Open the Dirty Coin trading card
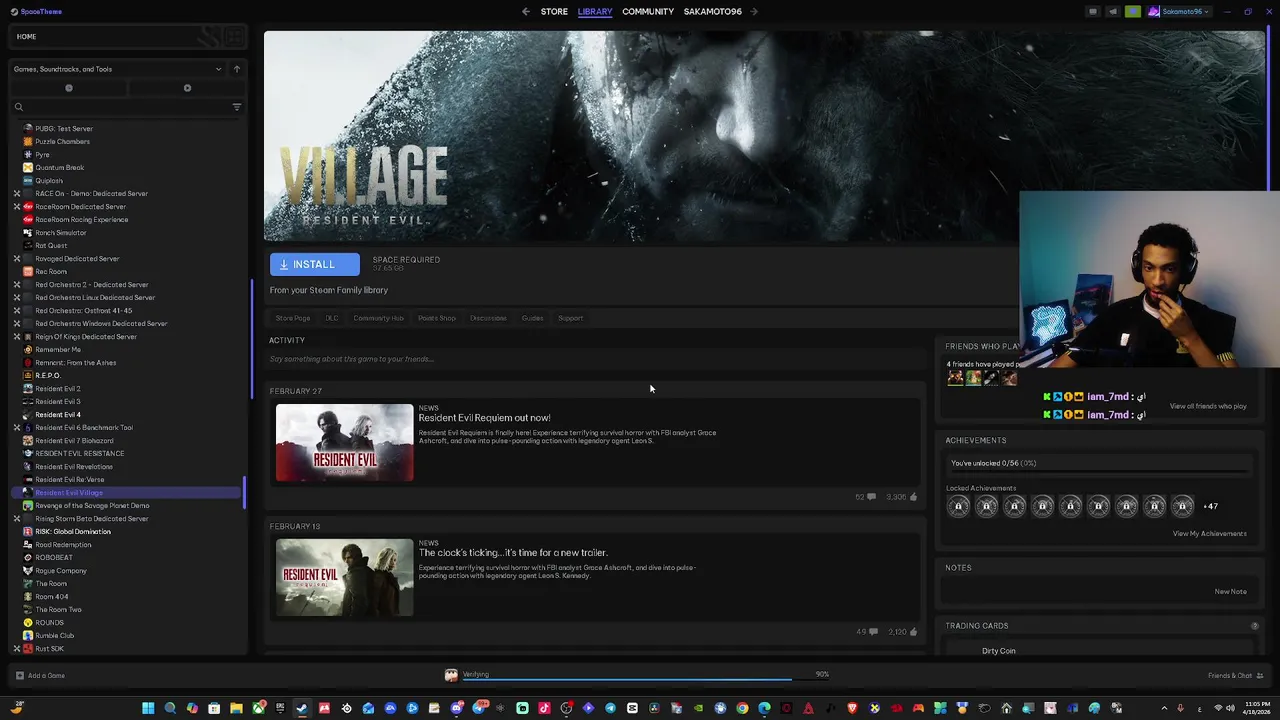The image size is (1280, 720). tap(998, 651)
